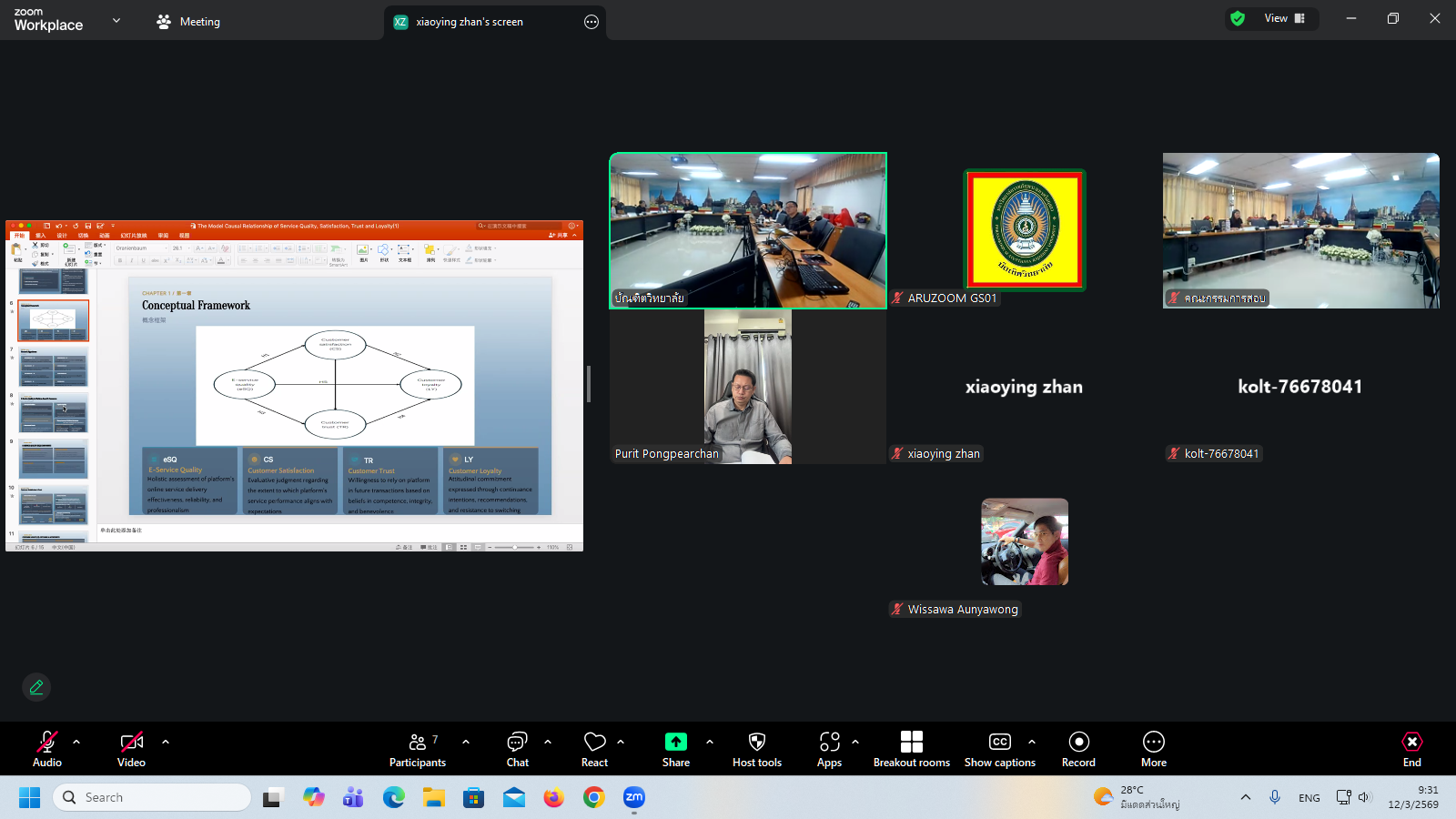Screen dimensions: 1456x819
Task: Open Zoom Workplace dropdown chevron
Action: 116,20
